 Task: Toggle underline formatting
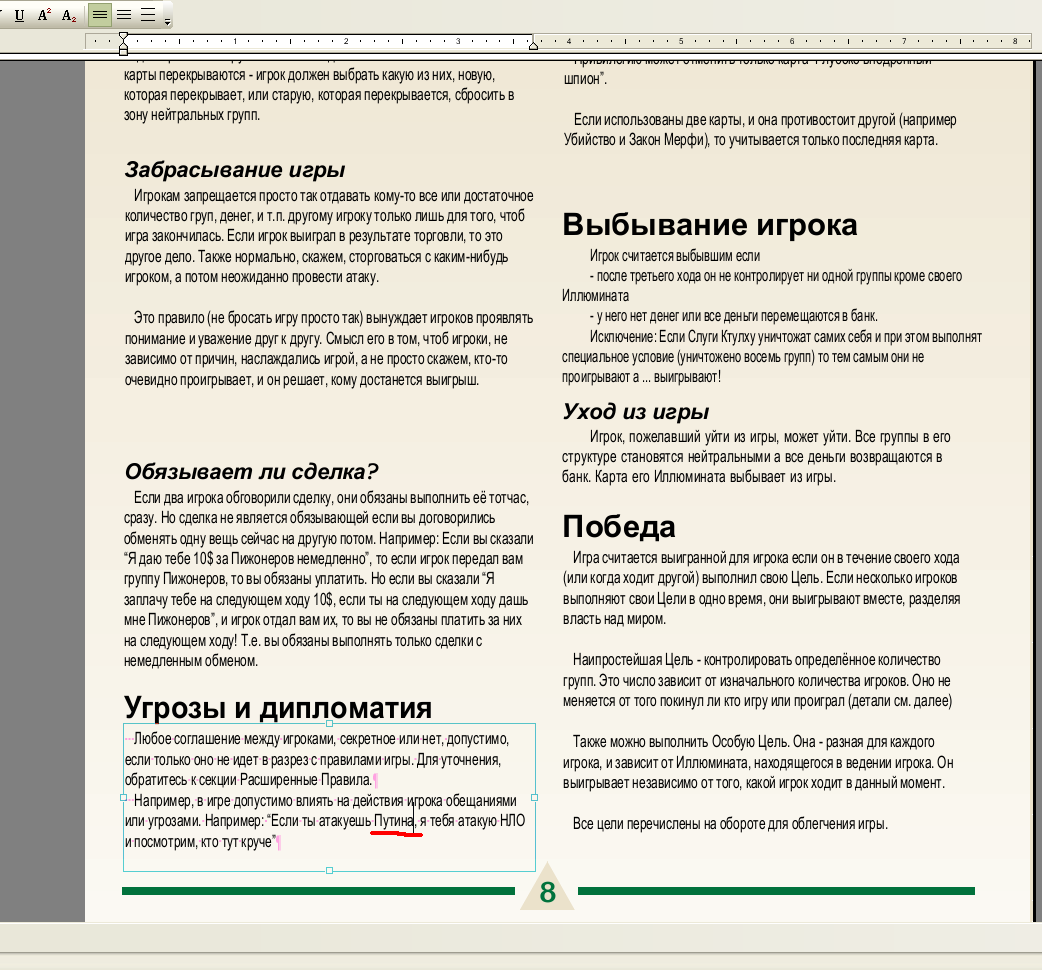click(20, 15)
